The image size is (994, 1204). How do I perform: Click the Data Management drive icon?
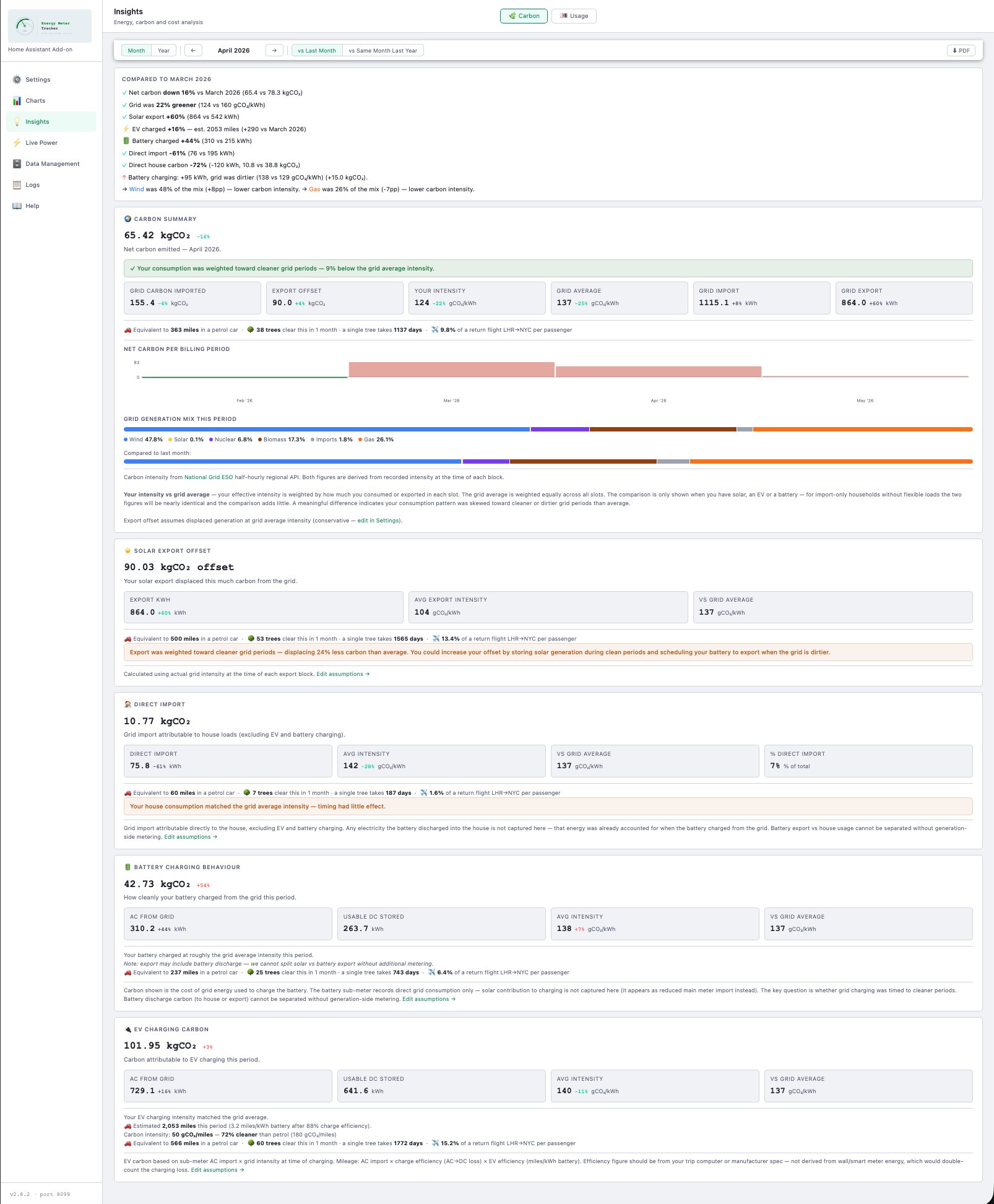17,164
